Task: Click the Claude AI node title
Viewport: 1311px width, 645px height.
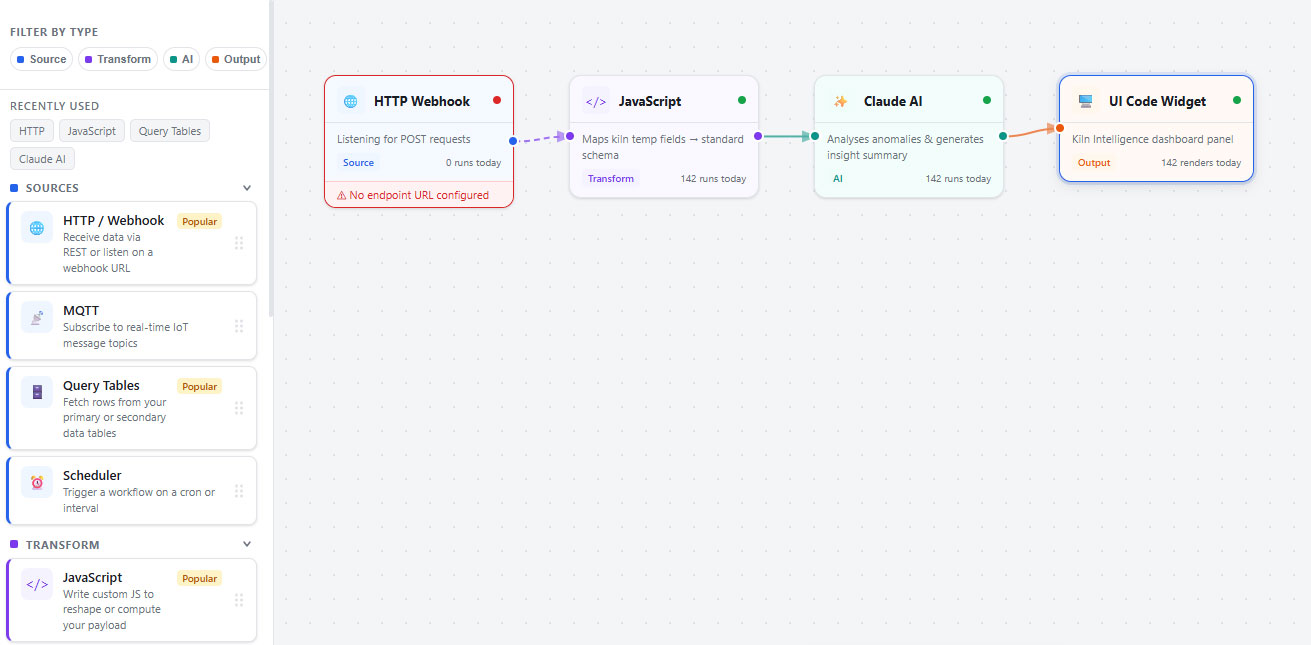Action: [893, 101]
